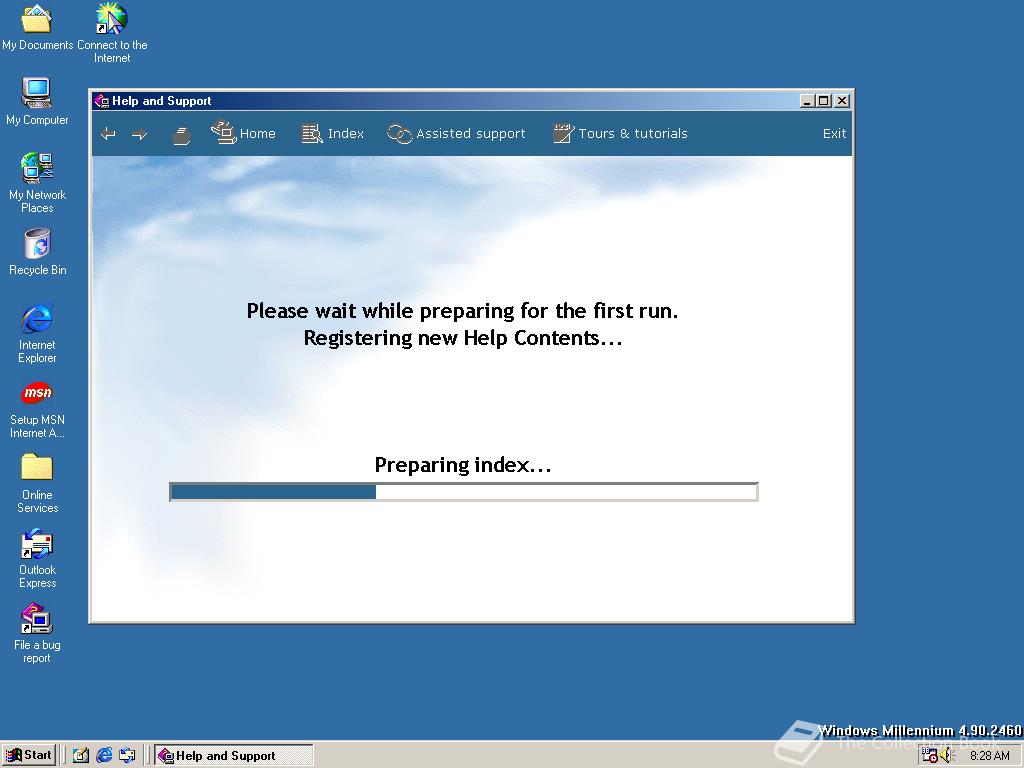Screen dimensions: 1024x768
Task: Select File a bug report icon
Action: coord(37,633)
